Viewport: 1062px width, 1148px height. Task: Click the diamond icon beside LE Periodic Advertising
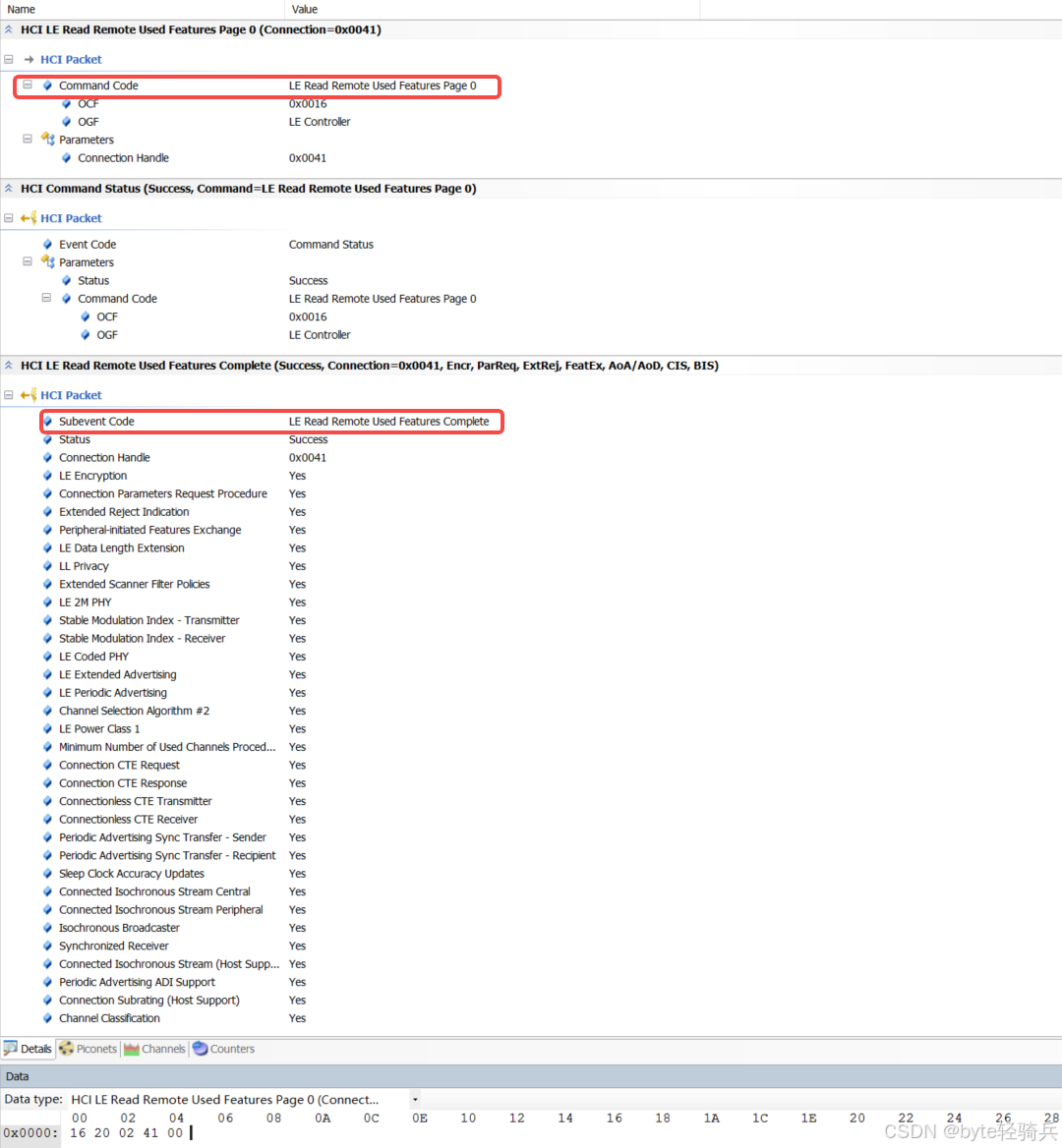(x=47, y=693)
